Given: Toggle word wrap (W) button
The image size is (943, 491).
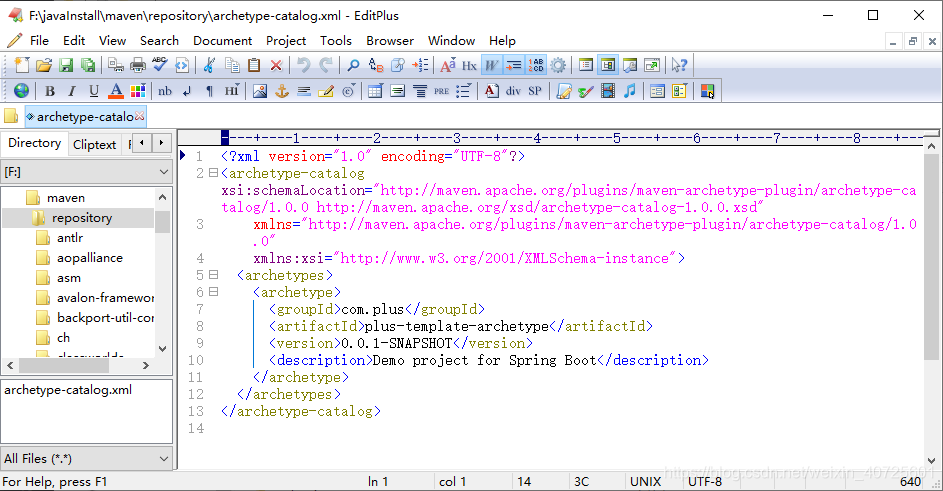Looking at the screenshot, I should 491,65.
